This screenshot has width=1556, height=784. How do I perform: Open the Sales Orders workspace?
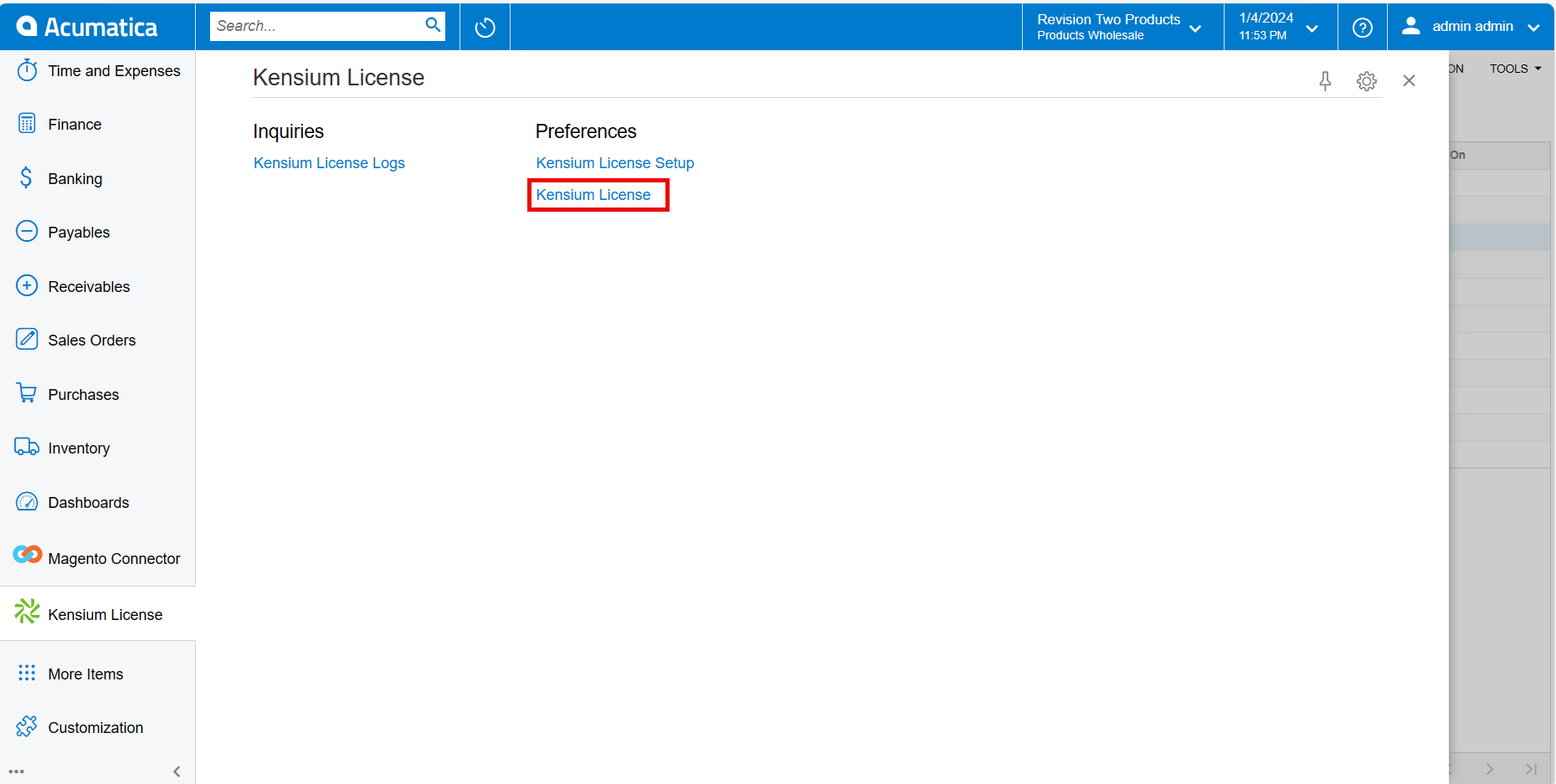point(91,340)
